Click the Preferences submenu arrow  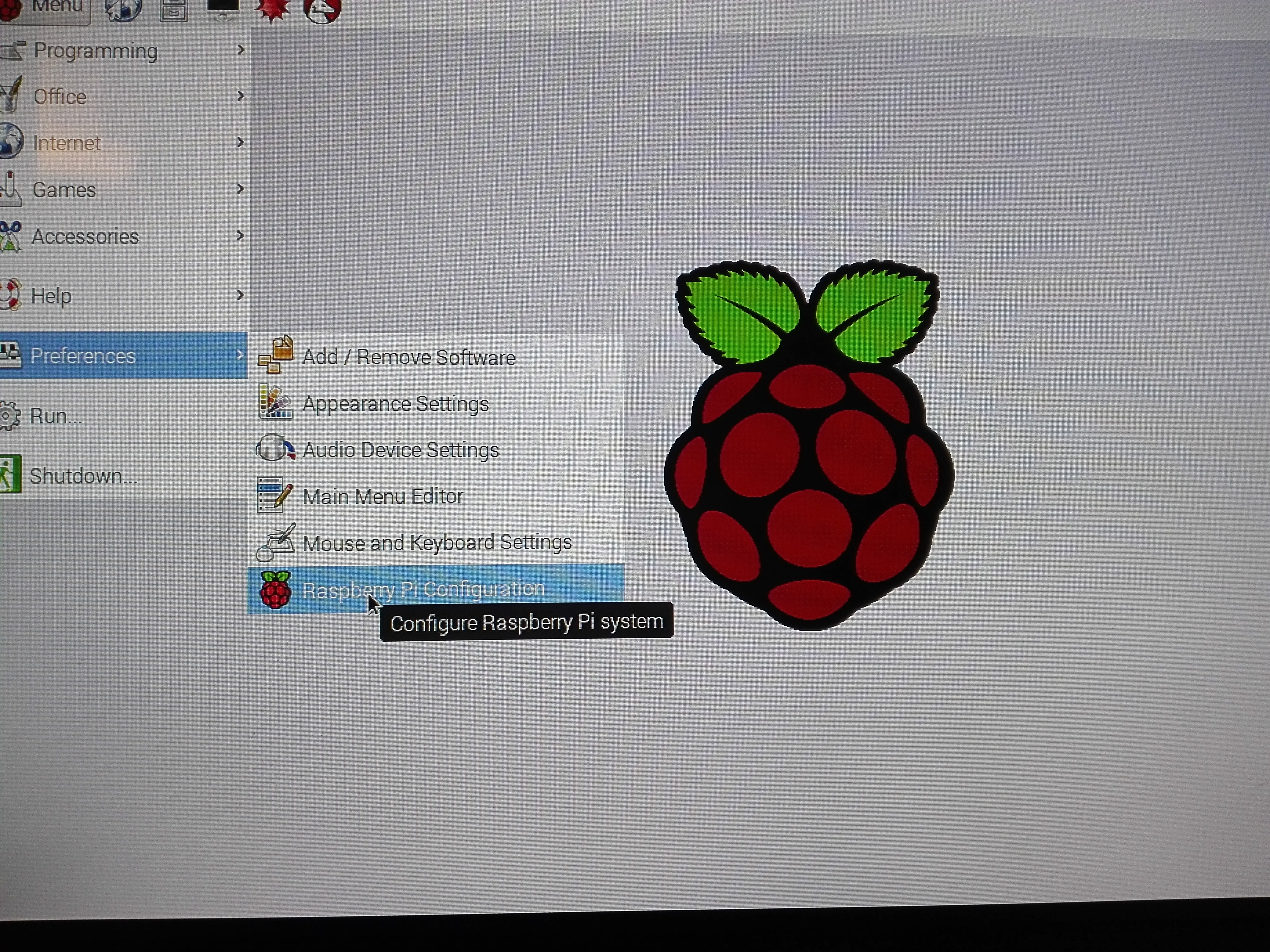pos(241,355)
